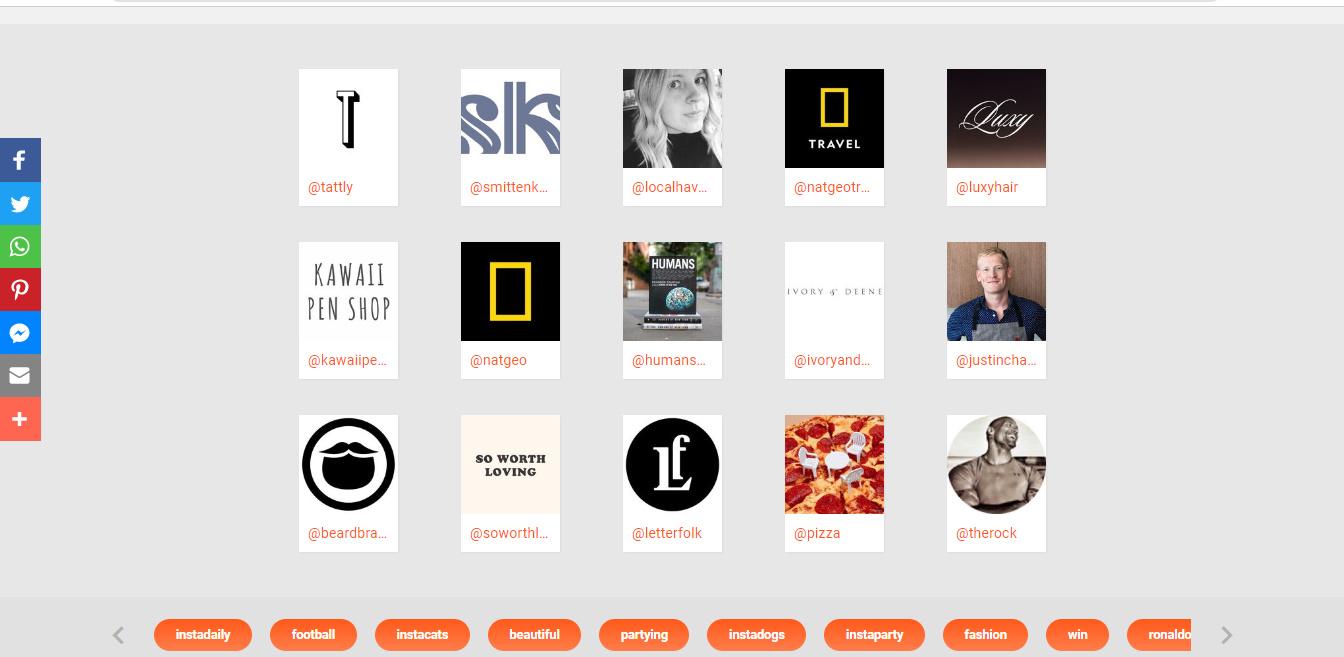Open more sharing options plus icon

click(20, 419)
